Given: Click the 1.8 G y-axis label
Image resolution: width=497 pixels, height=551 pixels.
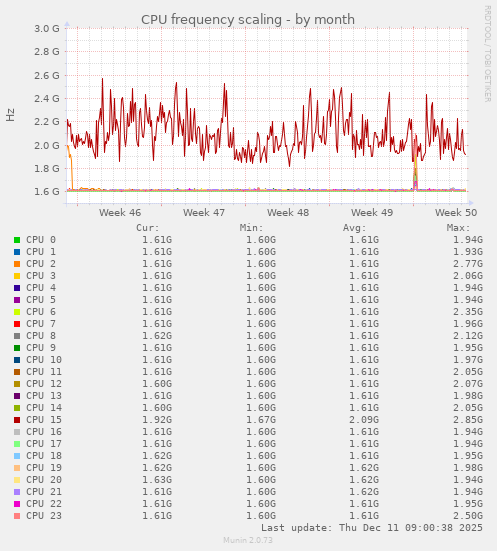Looking at the screenshot, I should 47,168.
